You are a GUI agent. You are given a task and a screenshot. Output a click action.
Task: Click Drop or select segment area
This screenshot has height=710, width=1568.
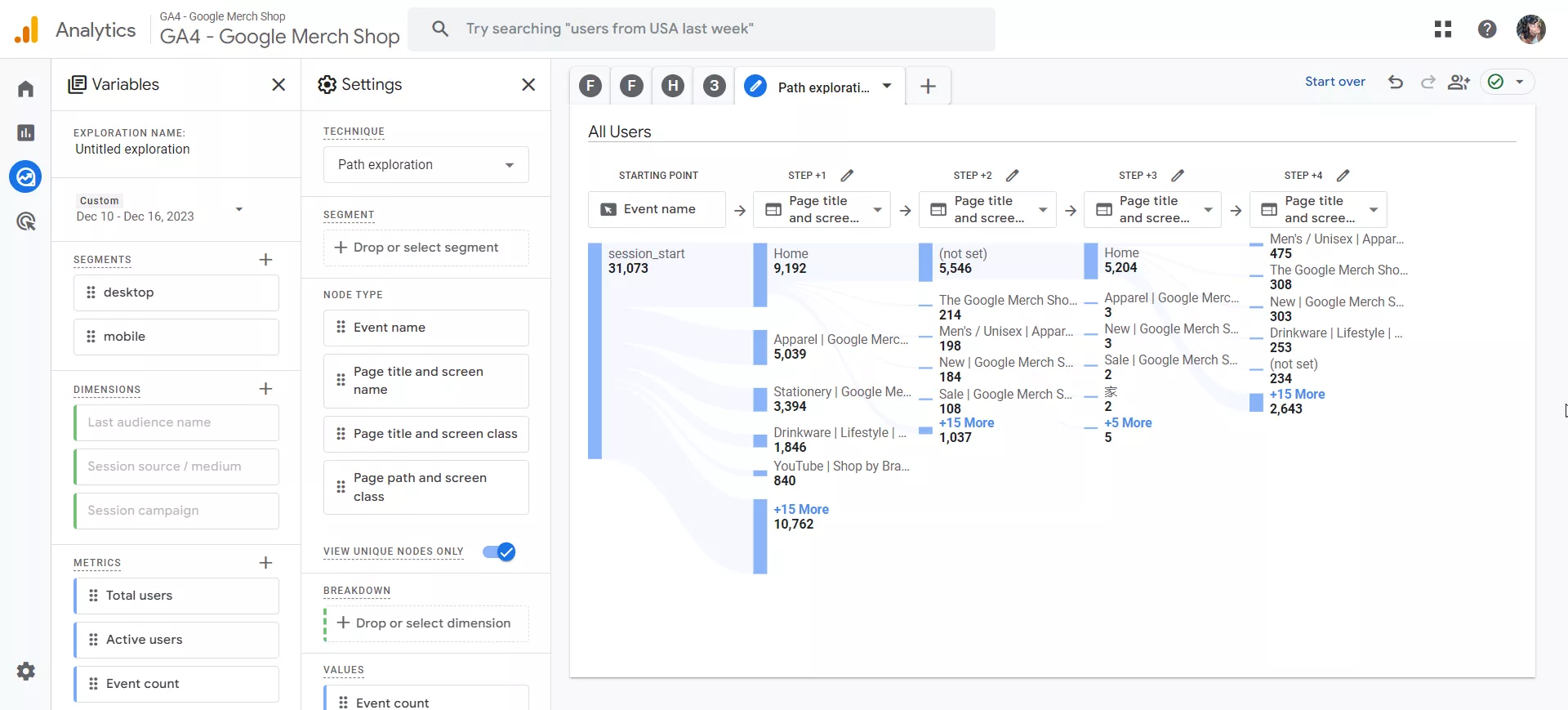(426, 248)
